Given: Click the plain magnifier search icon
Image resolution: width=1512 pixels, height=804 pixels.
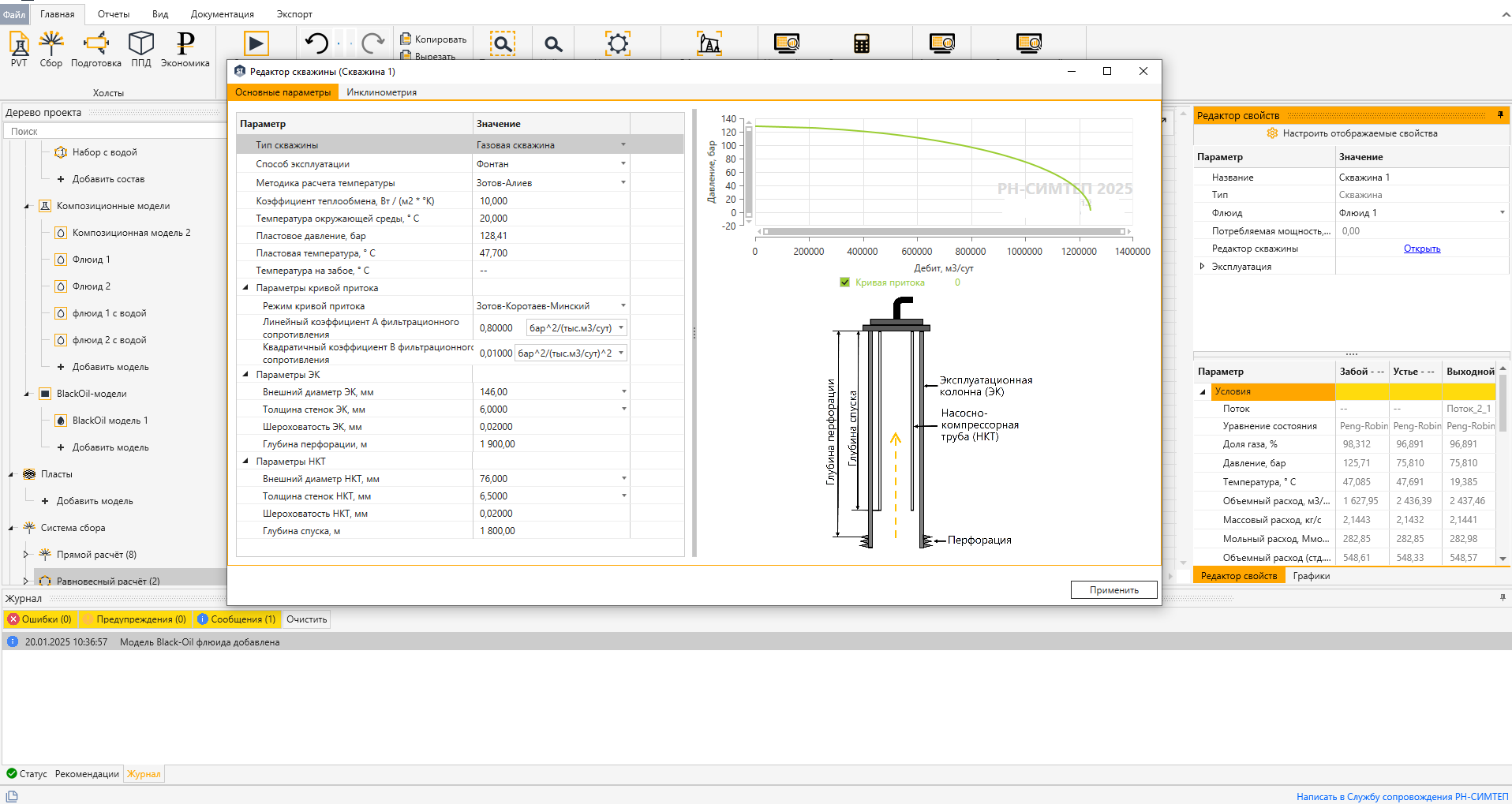Looking at the screenshot, I should pyautogui.click(x=554, y=44).
